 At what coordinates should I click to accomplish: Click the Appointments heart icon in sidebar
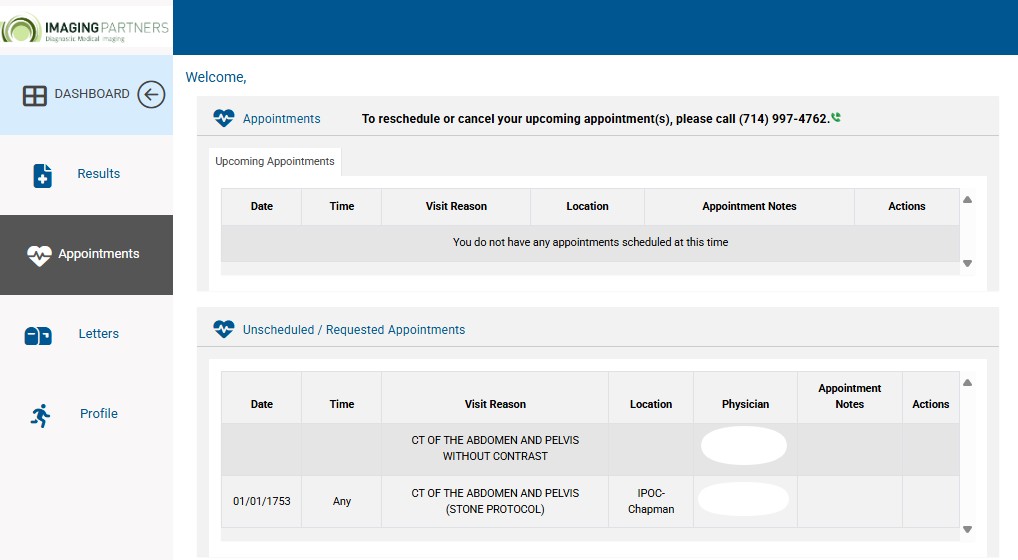39,255
